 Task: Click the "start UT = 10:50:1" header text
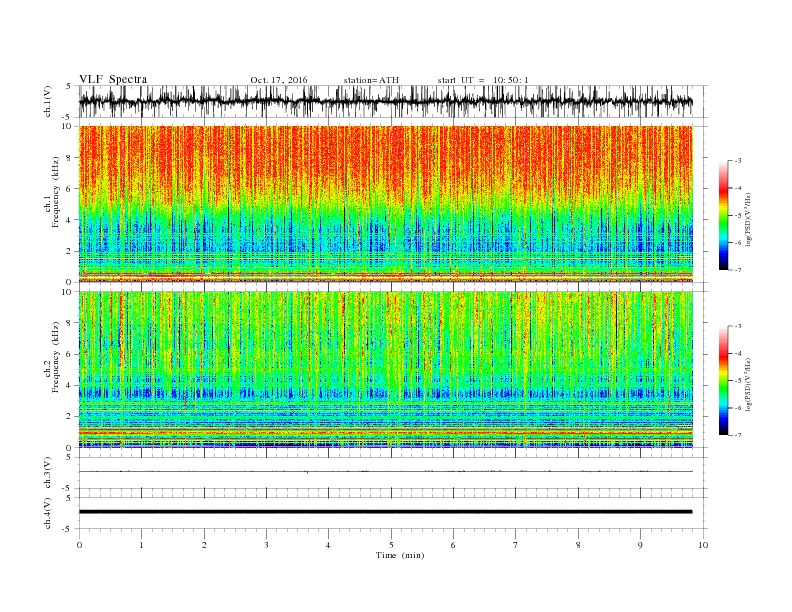[x=483, y=80]
